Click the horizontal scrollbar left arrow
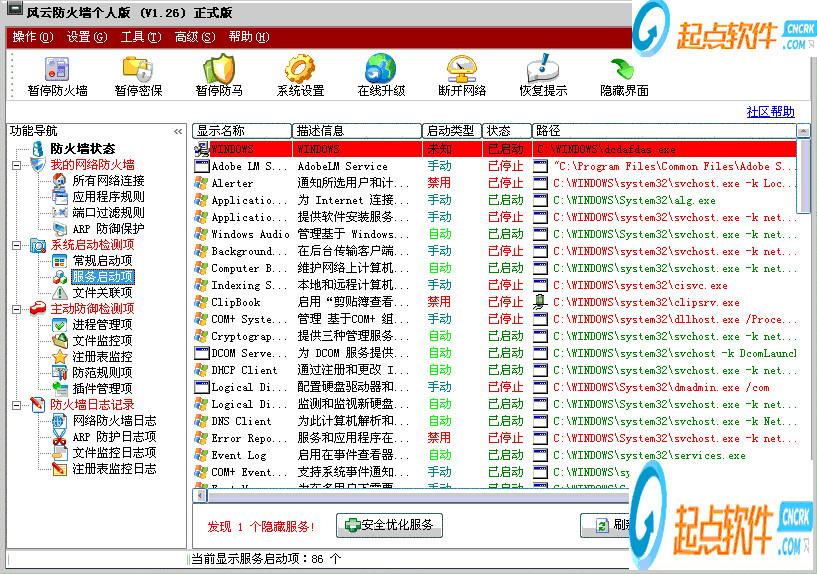 point(201,495)
